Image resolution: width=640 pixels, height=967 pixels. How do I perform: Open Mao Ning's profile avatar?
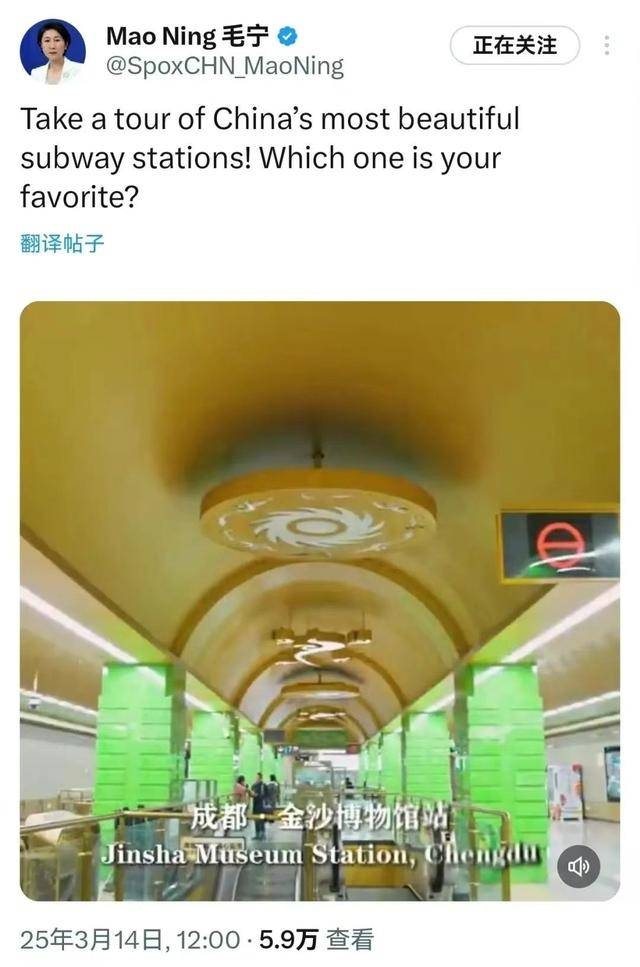[52, 51]
